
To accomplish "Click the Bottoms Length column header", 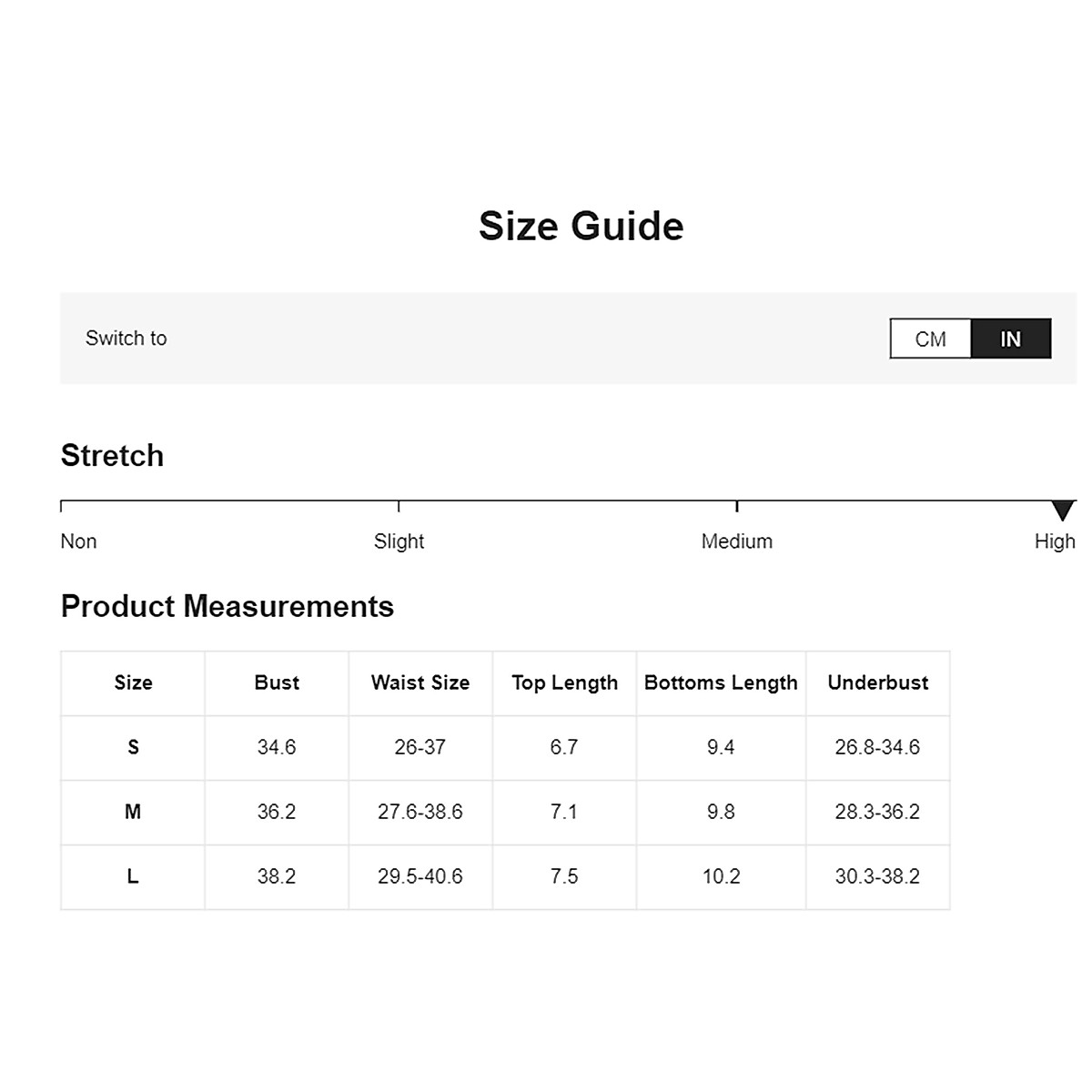I will pyautogui.click(x=721, y=682).
